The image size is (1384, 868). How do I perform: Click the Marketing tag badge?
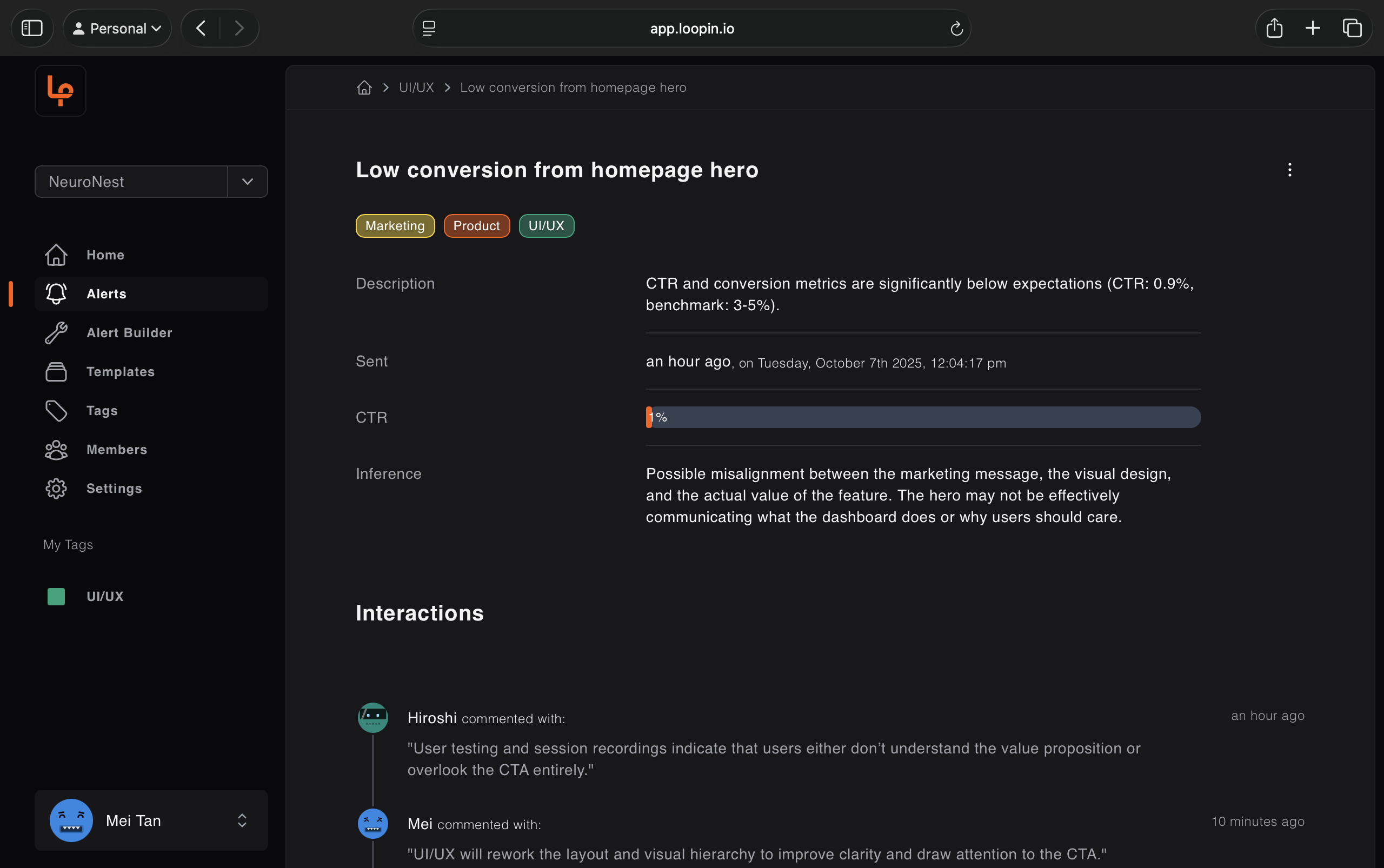[x=395, y=225]
